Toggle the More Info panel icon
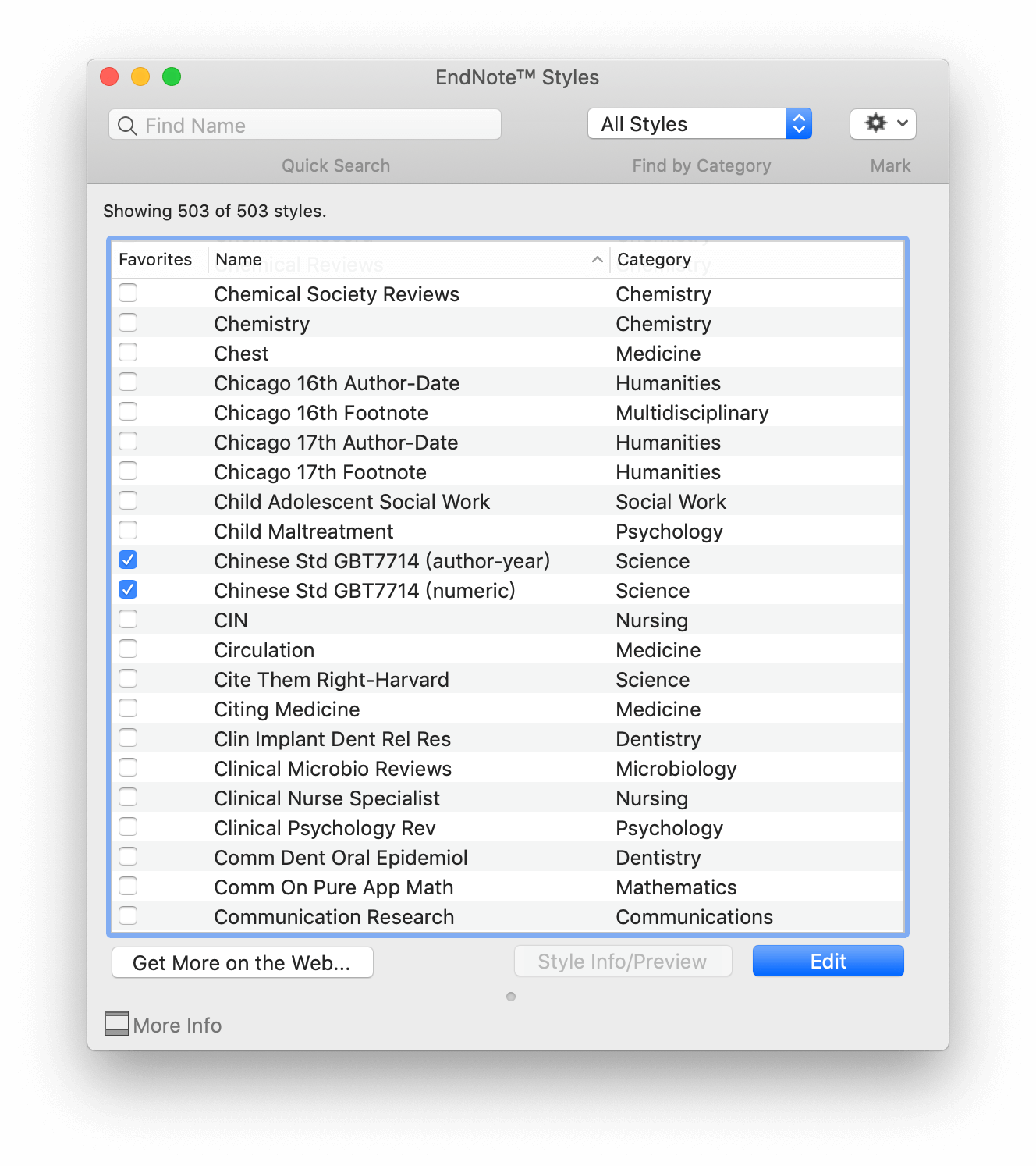Screen dimensions: 1036x1166 point(117,1024)
